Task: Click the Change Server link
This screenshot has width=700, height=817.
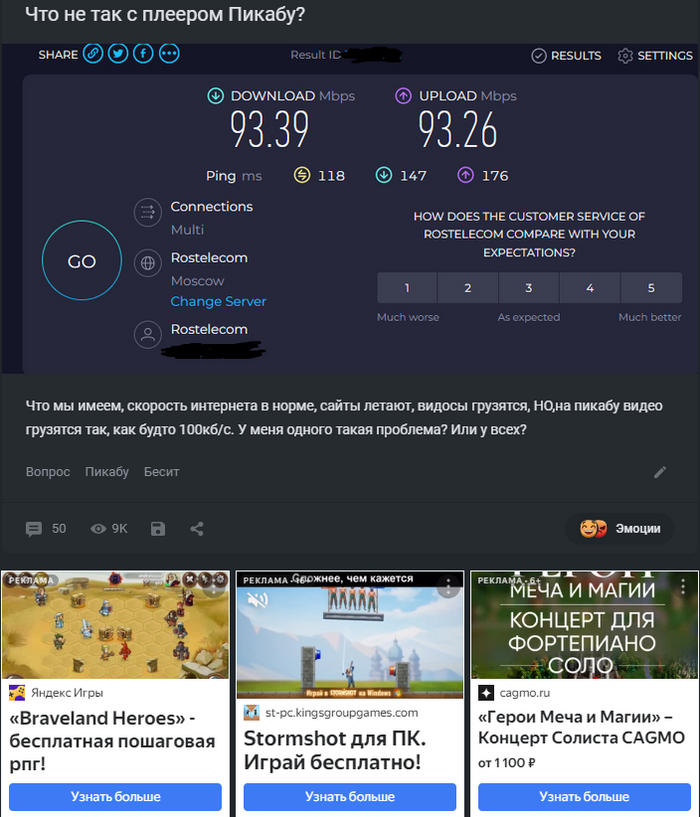Action: [218, 301]
